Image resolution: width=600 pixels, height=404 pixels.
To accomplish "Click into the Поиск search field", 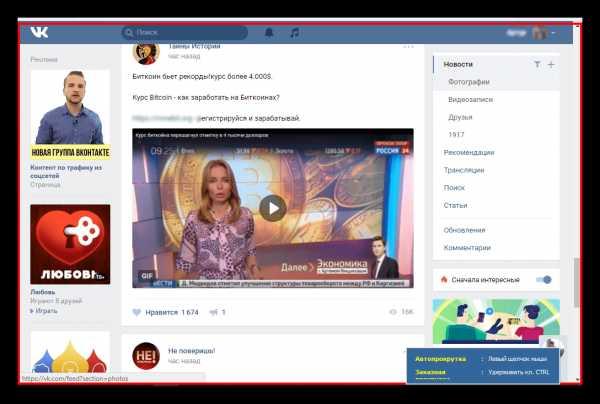I will [185, 33].
